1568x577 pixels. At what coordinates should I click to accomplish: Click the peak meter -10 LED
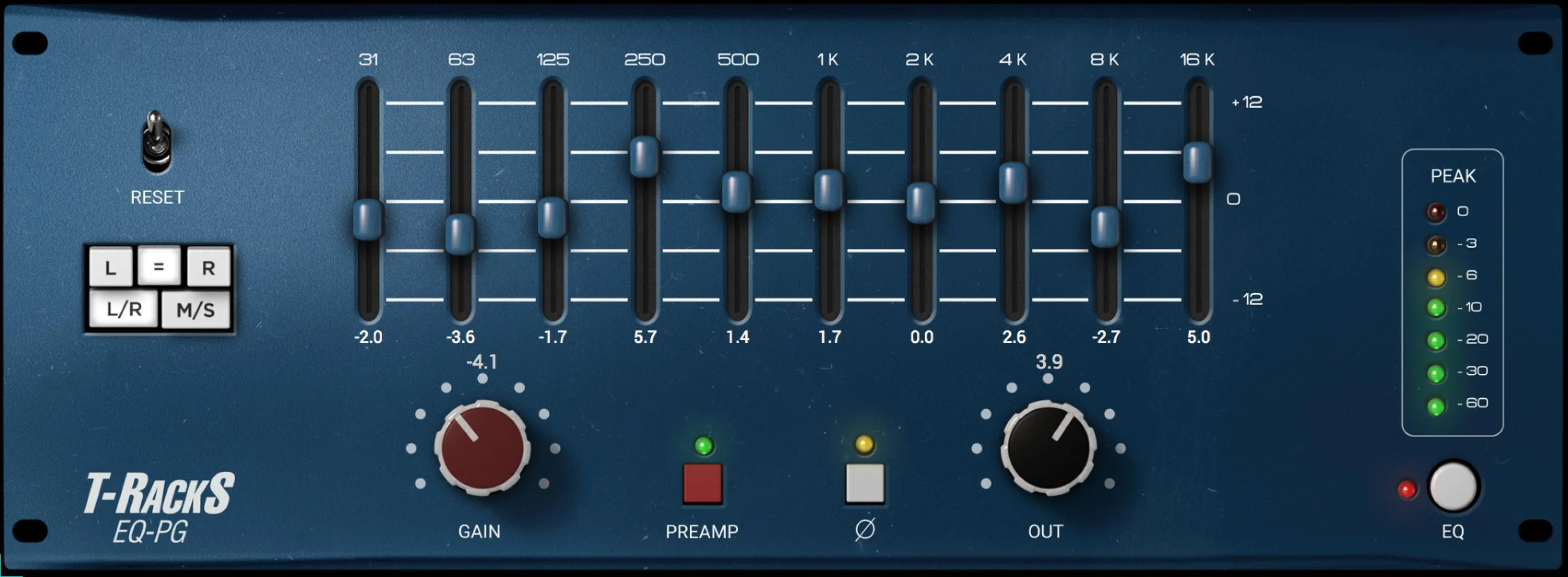pos(1436,308)
